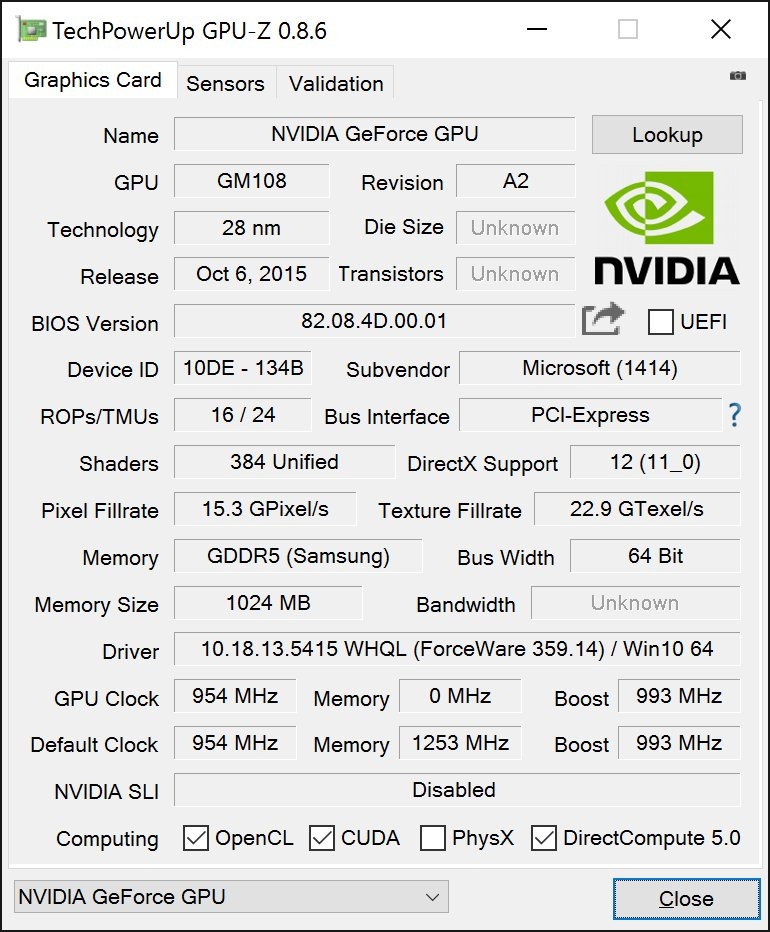Click the GPU-Z title bar app icon
The height and width of the screenshot is (932, 770).
pyautogui.click(x=32, y=30)
